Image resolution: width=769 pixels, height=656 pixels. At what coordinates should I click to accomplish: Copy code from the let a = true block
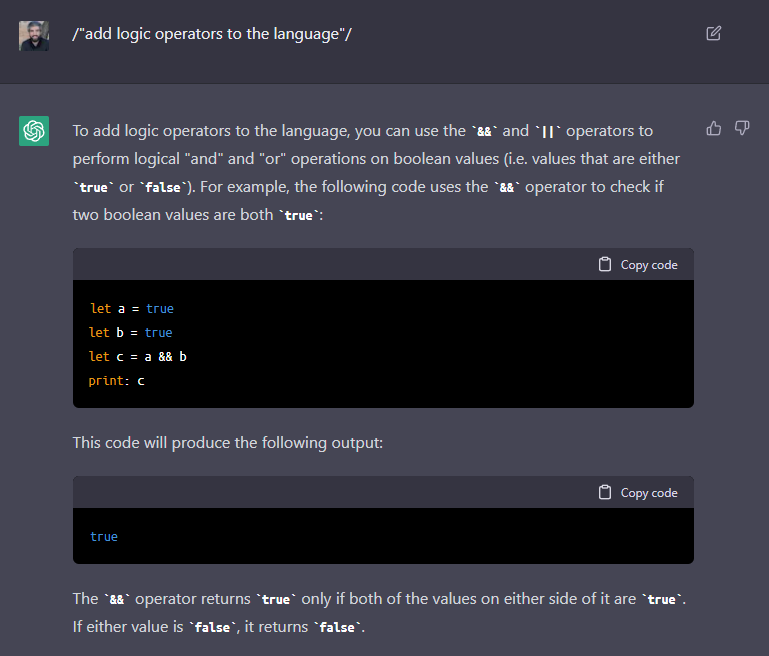pyautogui.click(x=638, y=264)
